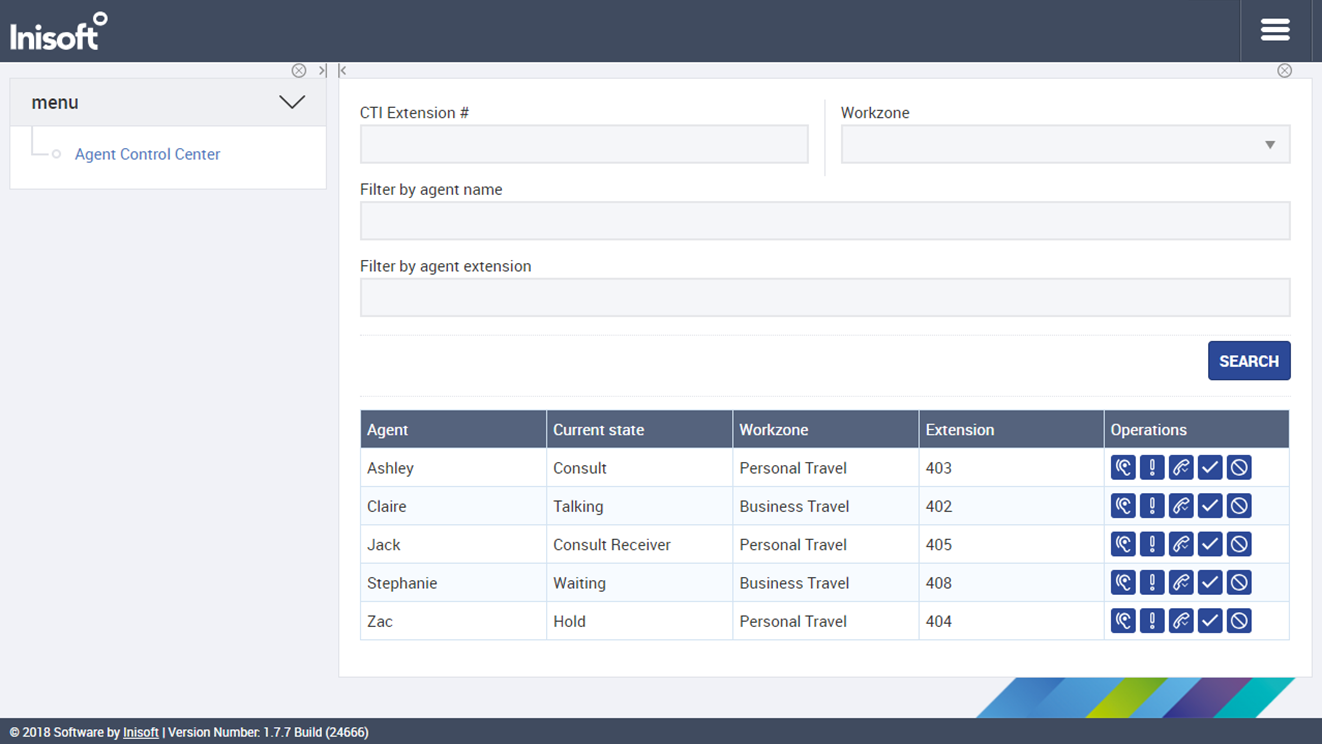The height and width of the screenshot is (744, 1322).
Task: Click the ear listen icon for Ashley
Action: 1123,467
